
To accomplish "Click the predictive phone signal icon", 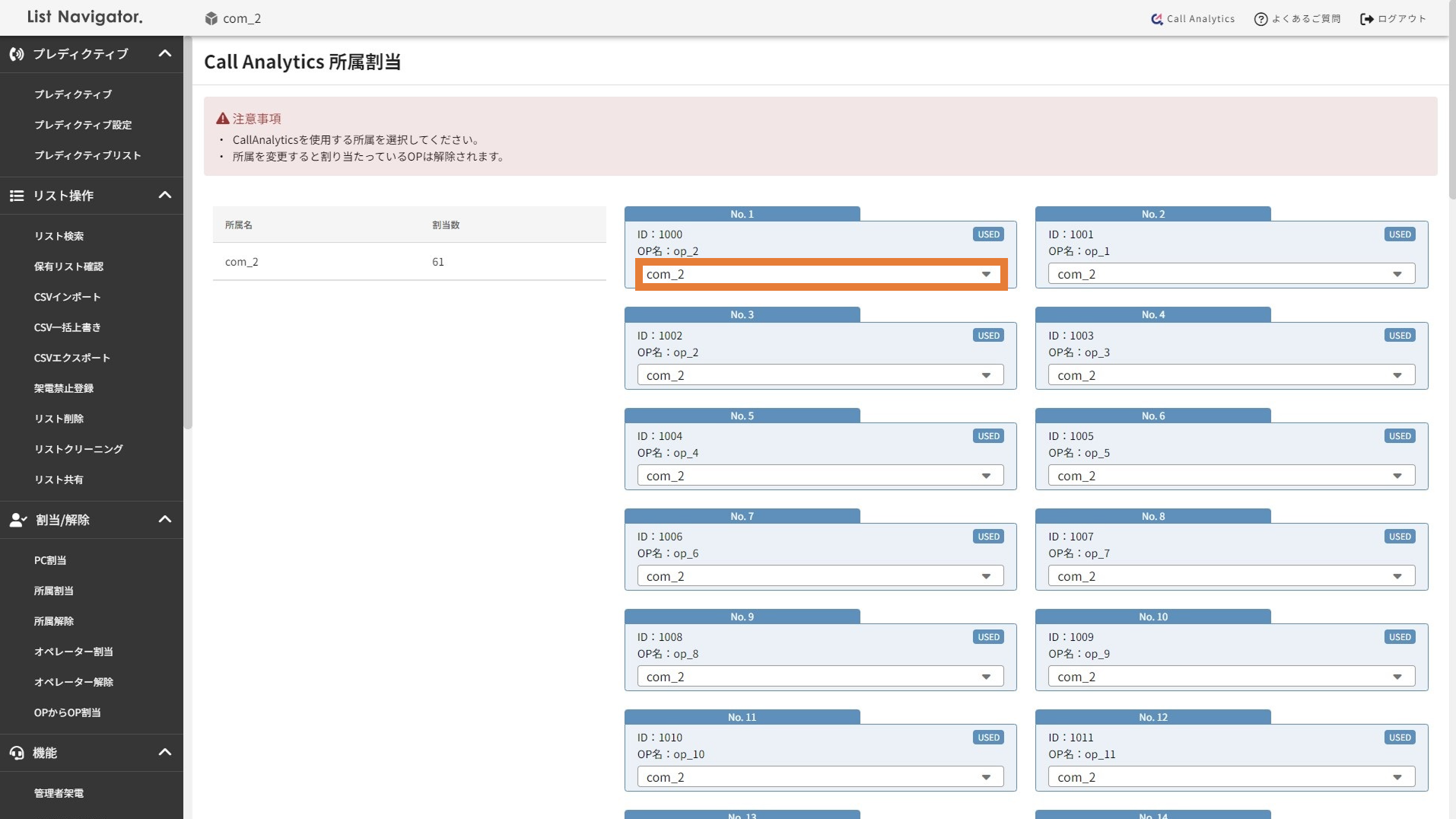I will click(x=17, y=54).
